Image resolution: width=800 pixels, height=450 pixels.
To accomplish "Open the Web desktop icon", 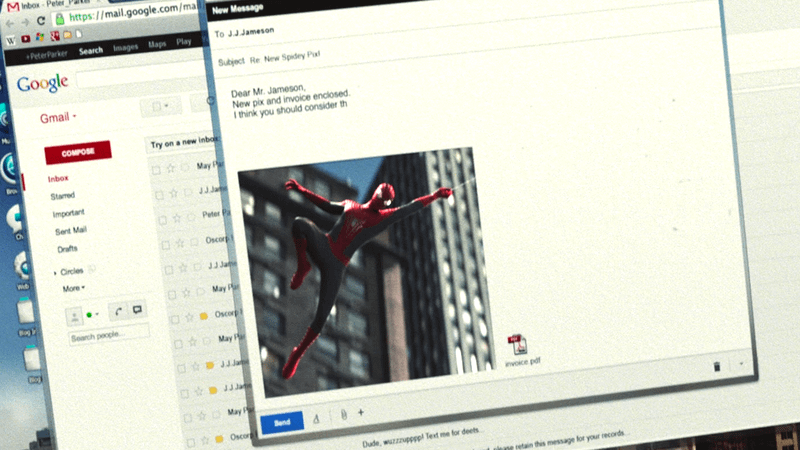I will click(x=22, y=270).
